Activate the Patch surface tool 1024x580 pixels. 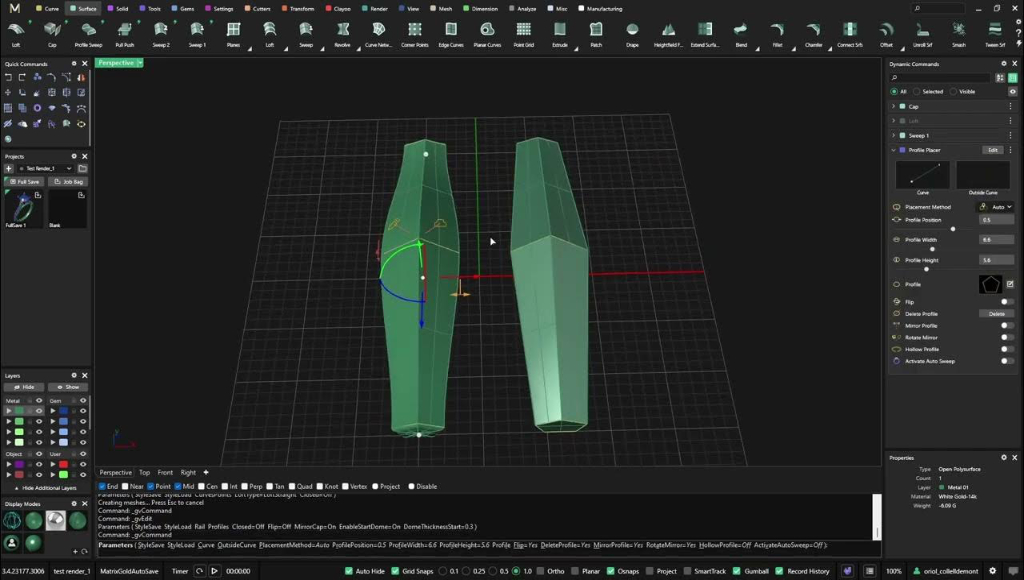pyautogui.click(x=596, y=34)
